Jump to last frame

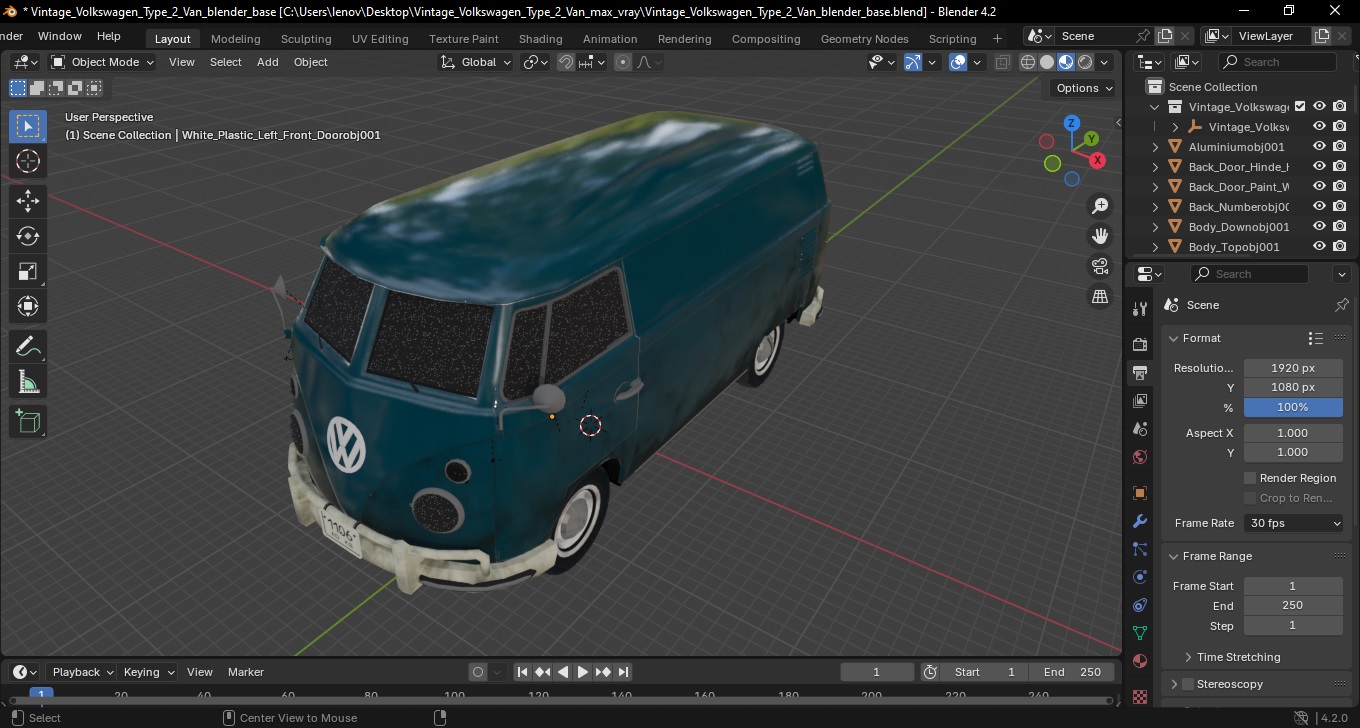(x=623, y=672)
